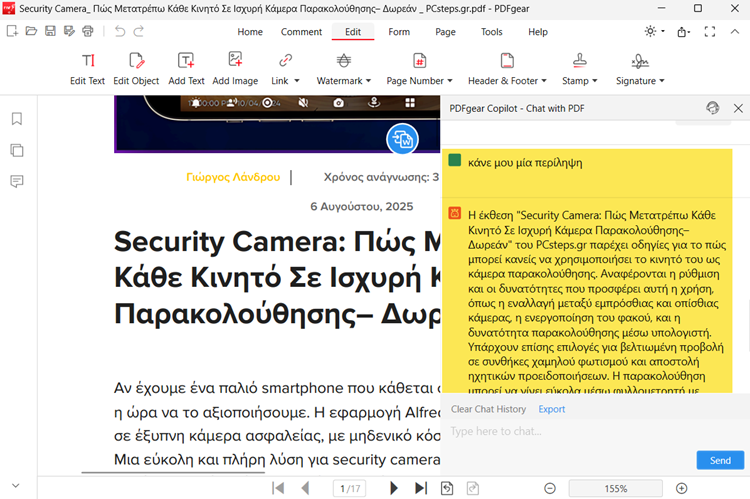Click the date 6 Αυγούστου, 2025

pos(362,206)
